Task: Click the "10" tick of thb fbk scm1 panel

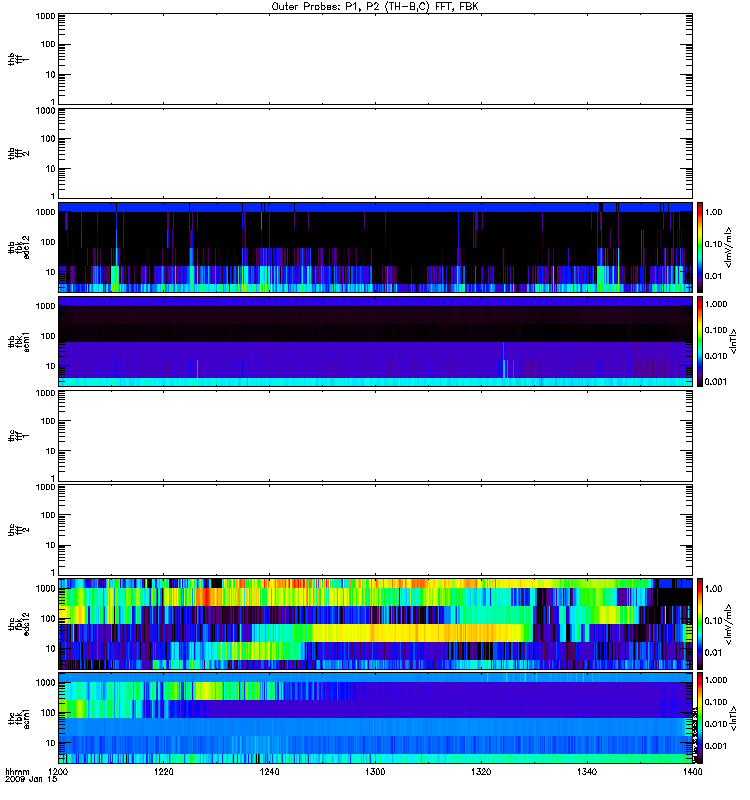Action: (x=51, y=366)
